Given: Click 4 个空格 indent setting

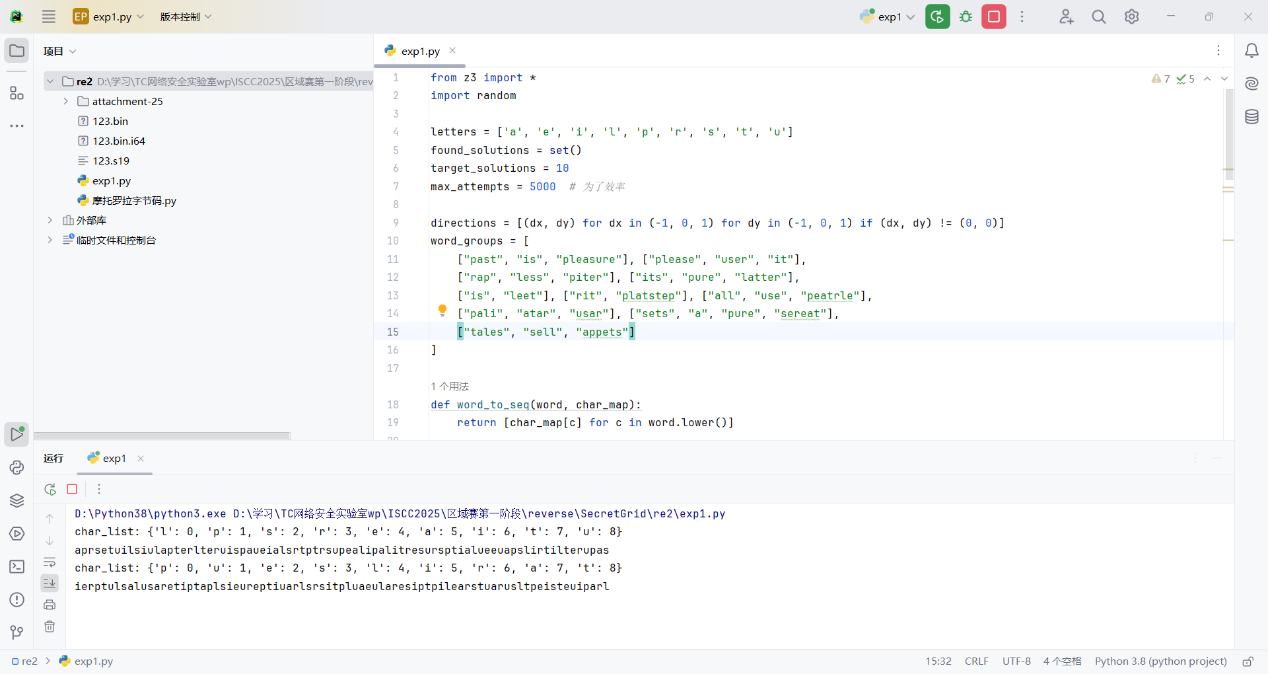Looking at the screenshot, I should [1062, 661].
